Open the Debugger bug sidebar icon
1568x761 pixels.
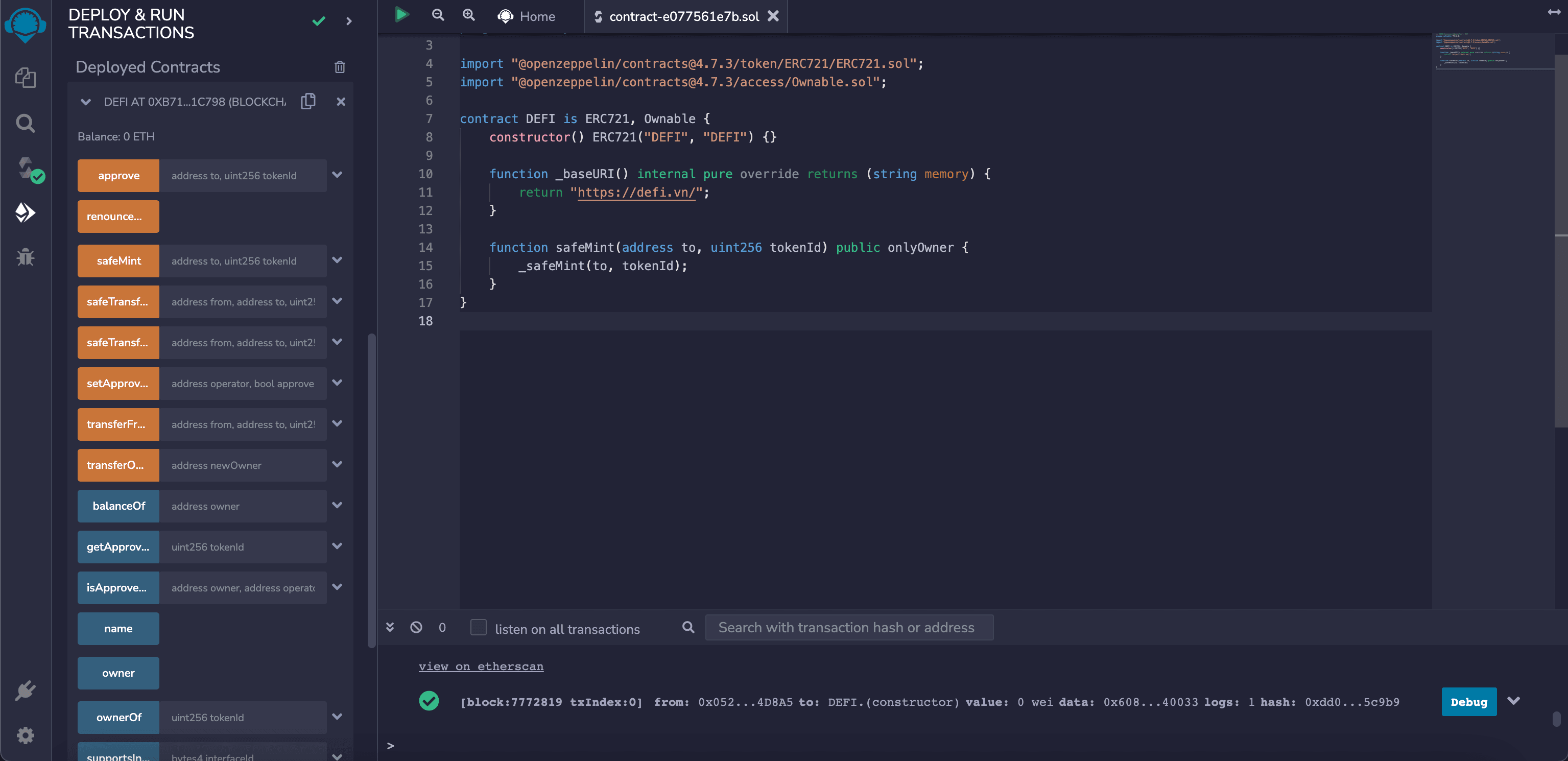click(25, 257)
